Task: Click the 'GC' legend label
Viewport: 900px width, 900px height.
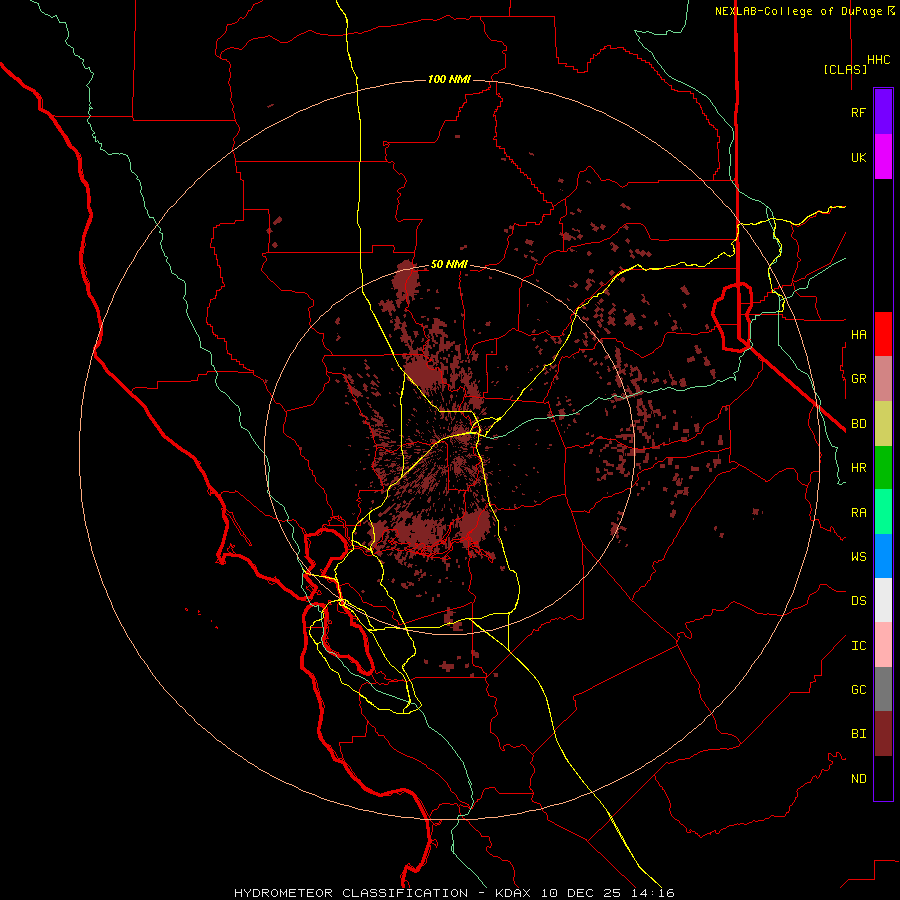Action: pyautogui.click(x=858, y=690)
